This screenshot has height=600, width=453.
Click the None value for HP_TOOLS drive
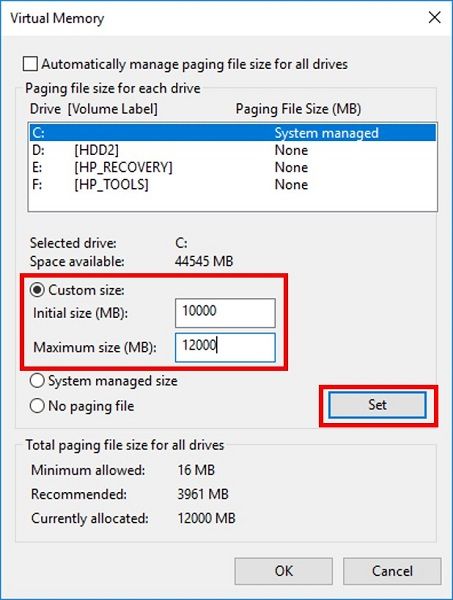click(291, 184)
